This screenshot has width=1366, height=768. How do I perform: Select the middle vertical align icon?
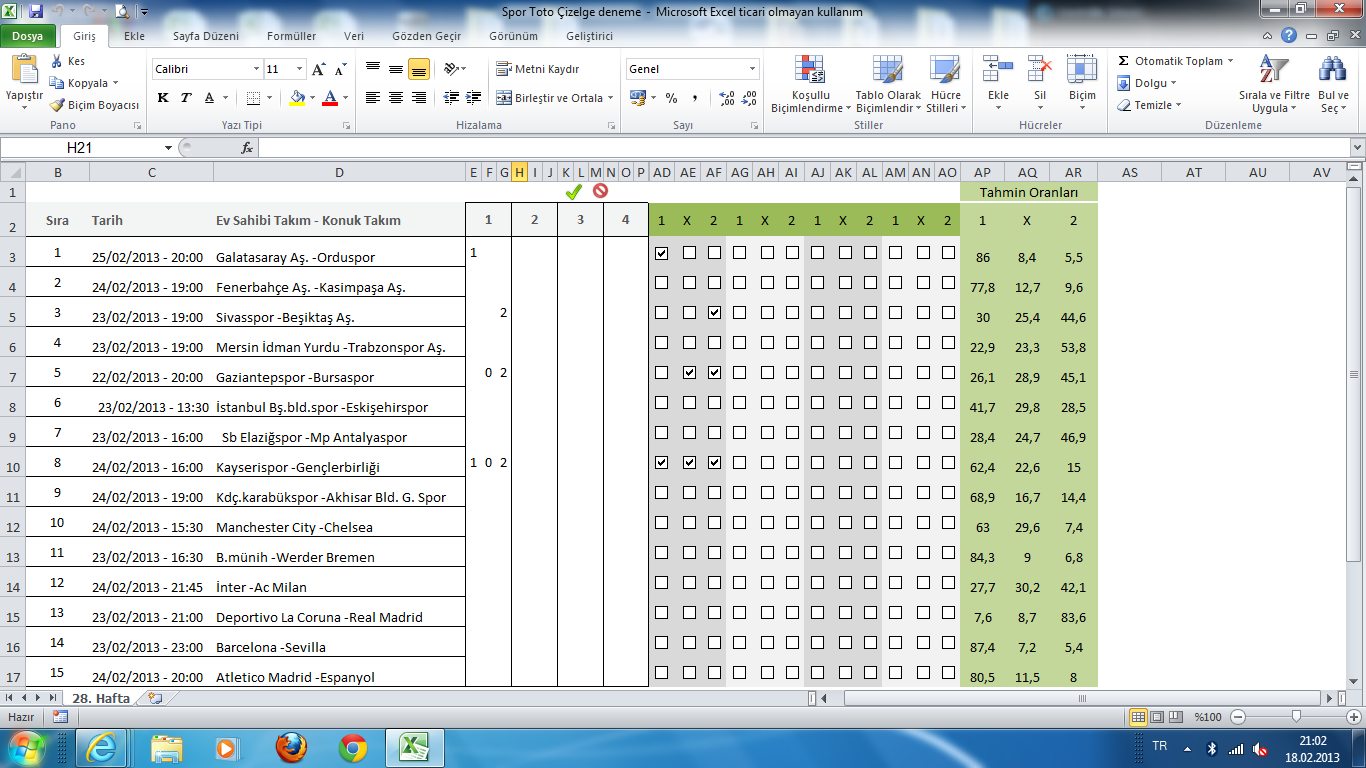tap(396, 69)
